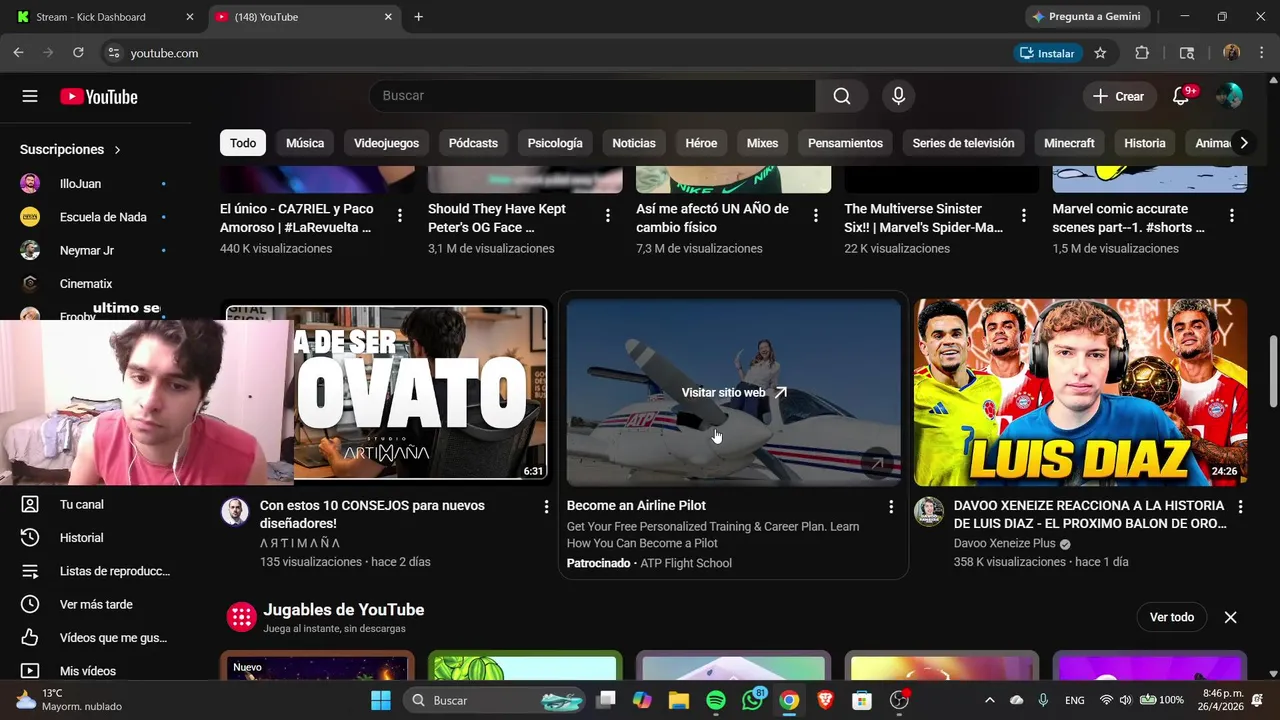The height and width of the screenshot is (720, 1280).
Task: Show more filter chips with right arrow
Action: [1243, 143]
